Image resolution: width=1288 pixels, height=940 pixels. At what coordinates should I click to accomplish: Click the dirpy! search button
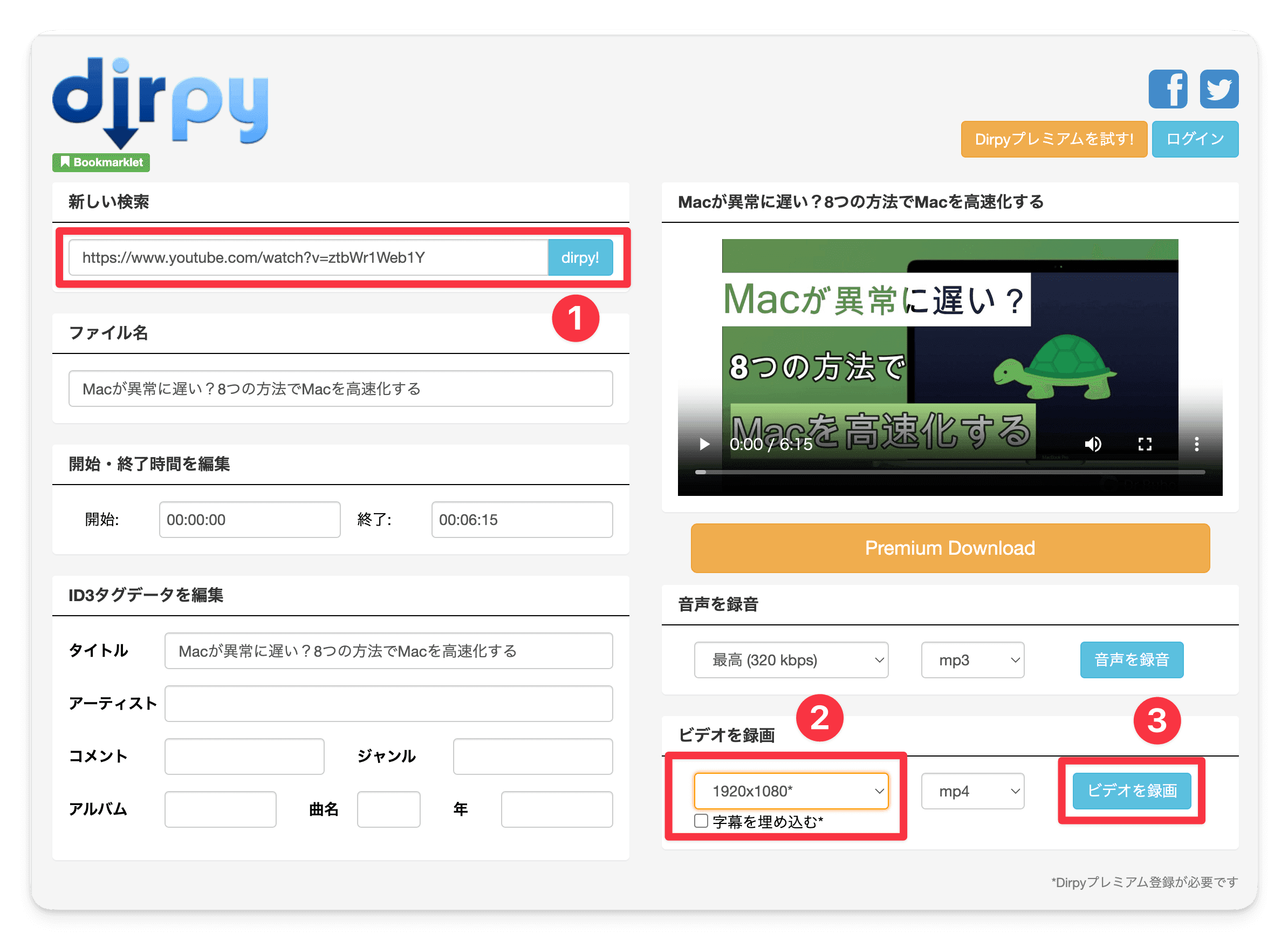pos(579,257)
